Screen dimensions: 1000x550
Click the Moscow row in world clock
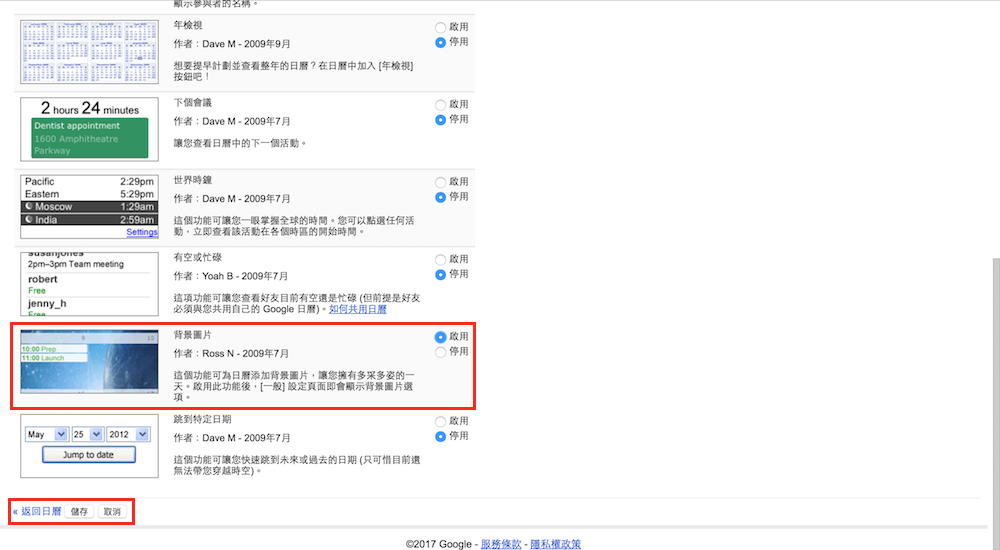click(x=89, y=207)
